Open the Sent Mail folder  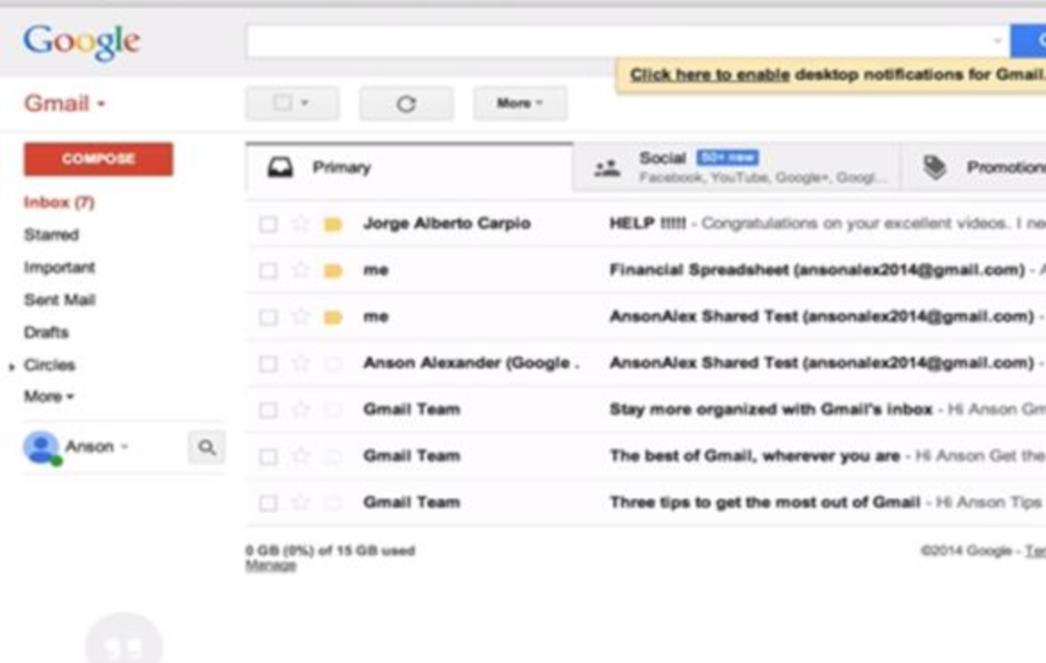point(59,300)
